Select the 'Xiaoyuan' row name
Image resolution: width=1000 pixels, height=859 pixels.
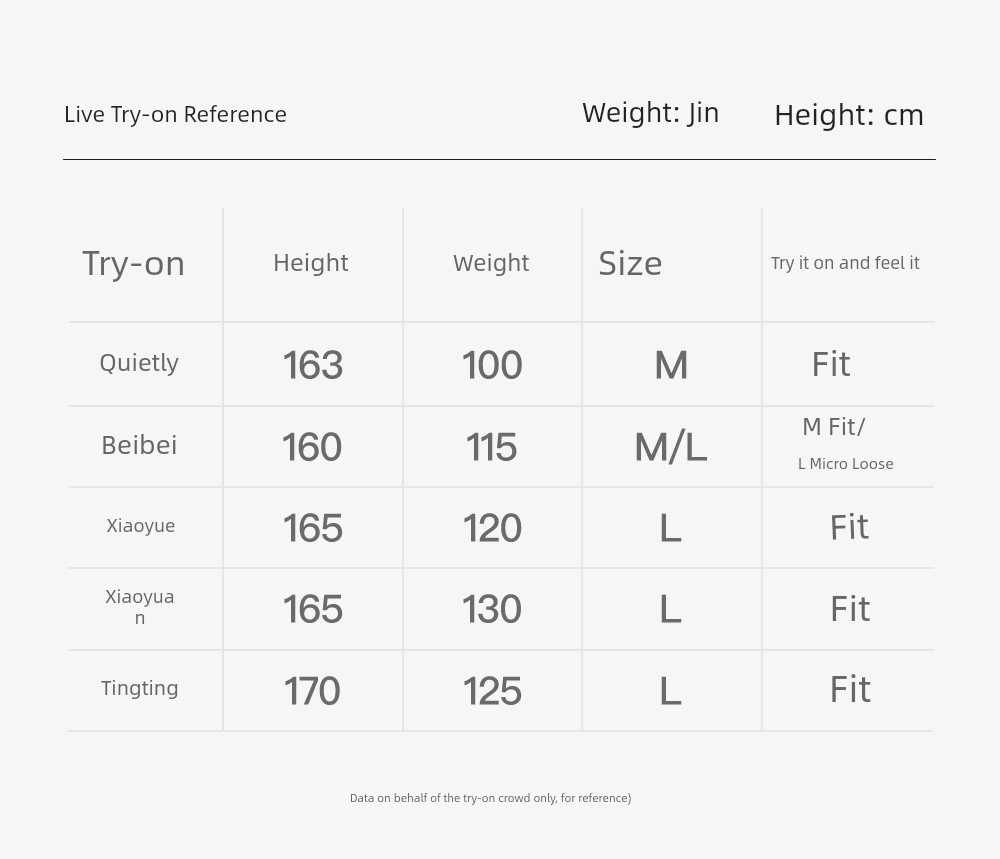pos(140,606)
